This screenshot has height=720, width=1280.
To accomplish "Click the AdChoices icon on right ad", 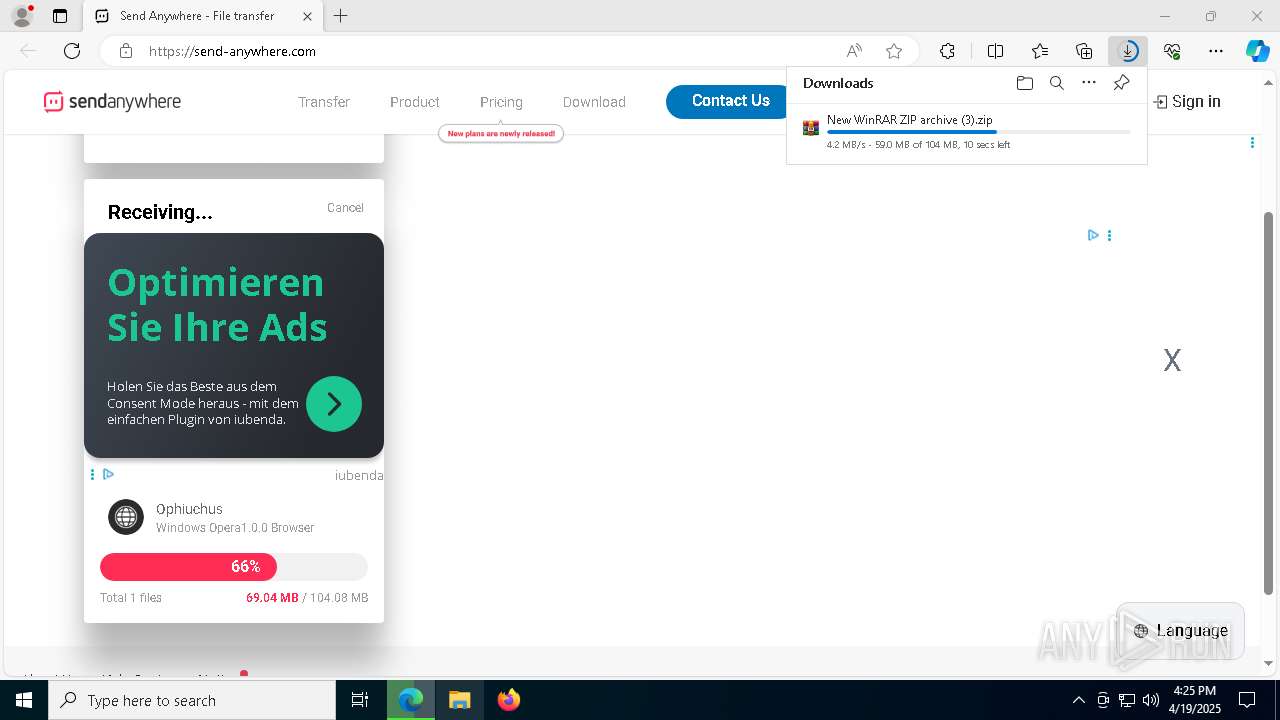I will point(1093,235).
